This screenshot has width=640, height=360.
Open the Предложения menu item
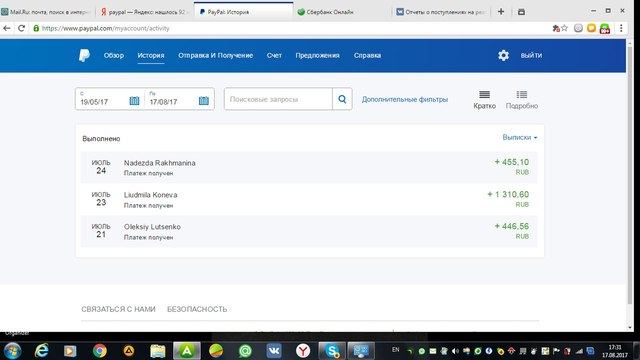[x=318, y=55]
